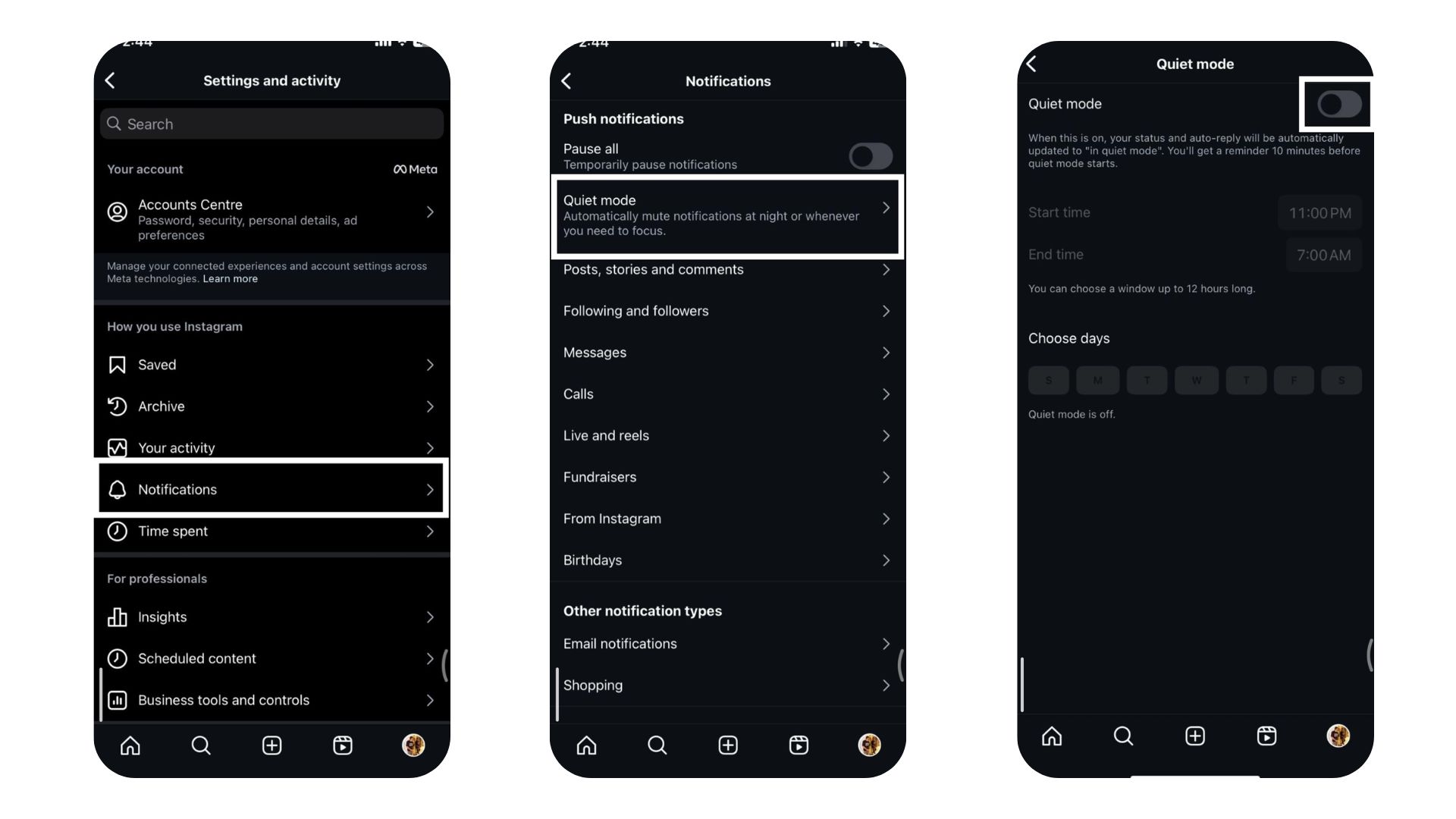This screenshot has height=819, width=1456.
Task: Enable the Quiet mode toggle switch
Action: tap(1336, 104)
